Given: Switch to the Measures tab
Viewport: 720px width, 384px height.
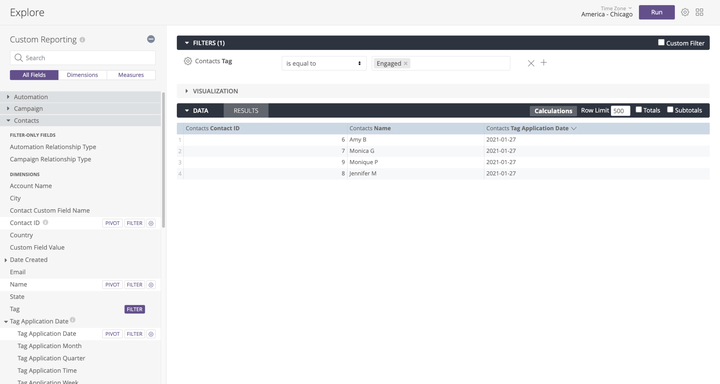Looking at the screenshot, I should pyautogui.click(x=131, y=75).
